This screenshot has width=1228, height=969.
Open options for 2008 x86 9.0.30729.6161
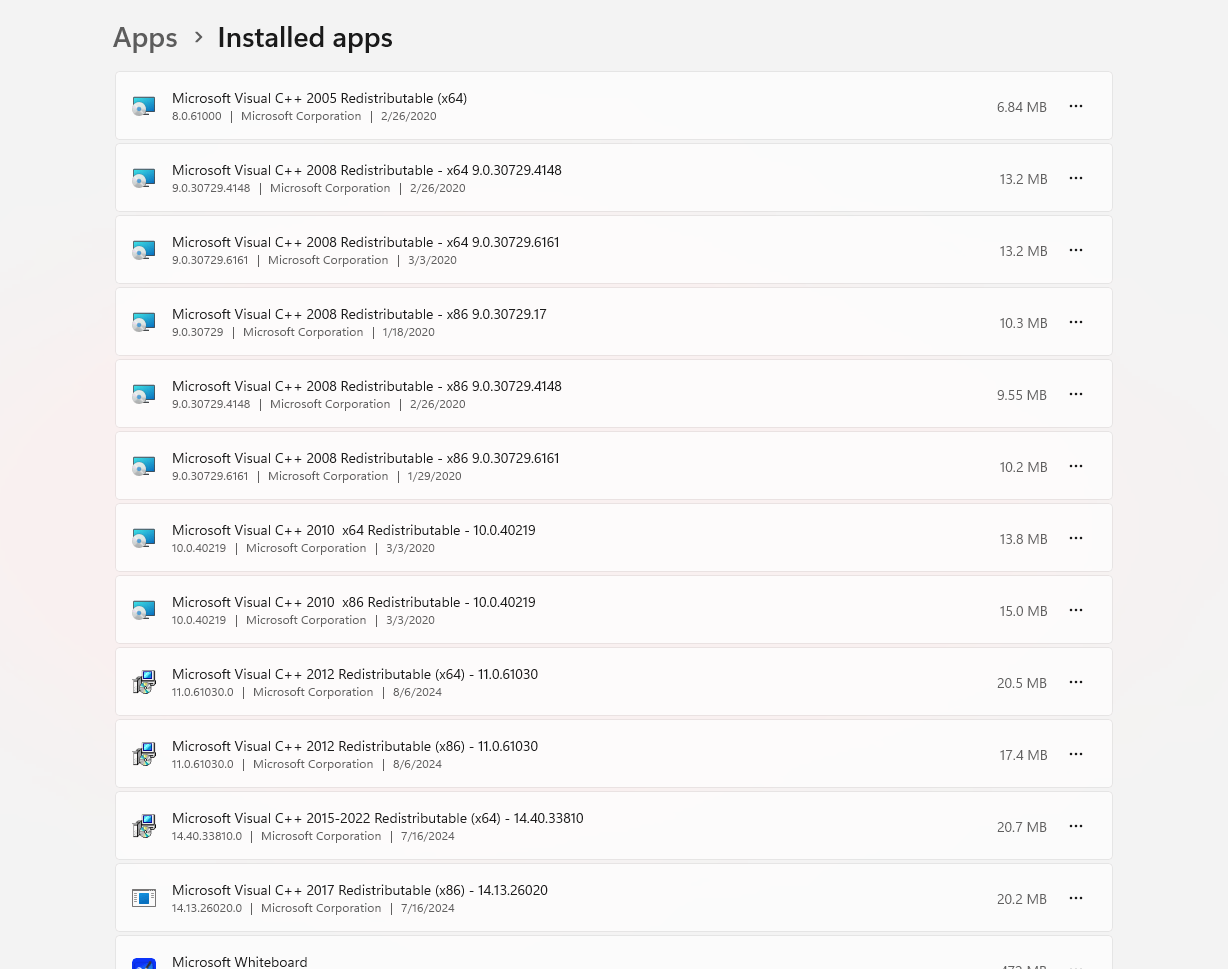coord(1076,466)
